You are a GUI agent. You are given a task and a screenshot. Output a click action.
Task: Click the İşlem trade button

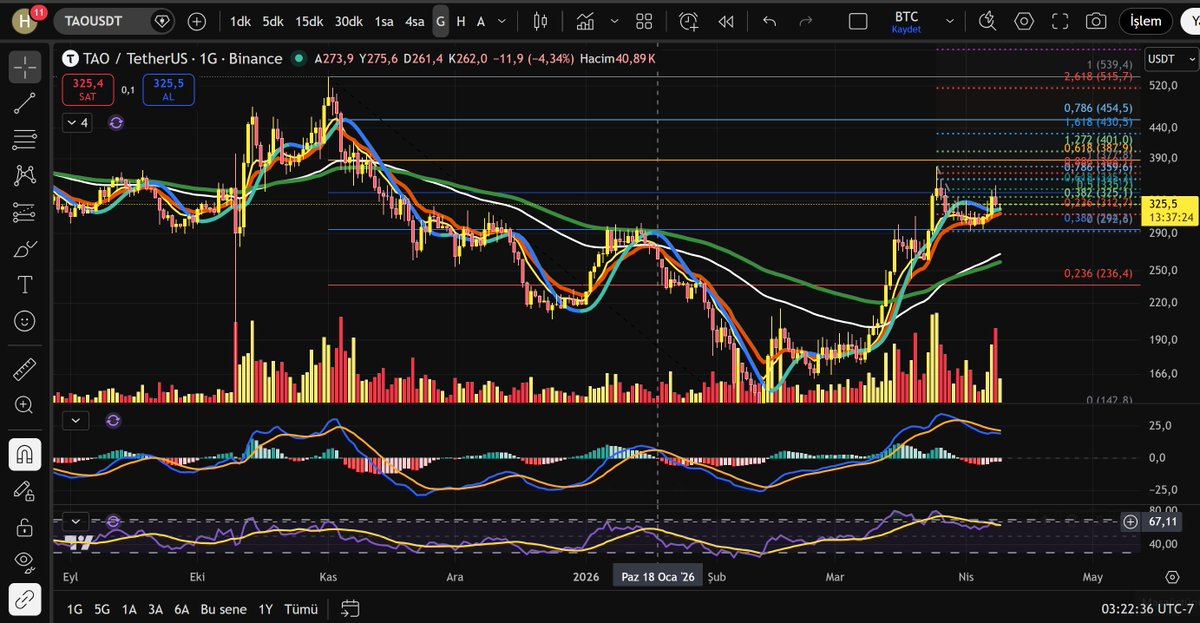point(1146,21)
